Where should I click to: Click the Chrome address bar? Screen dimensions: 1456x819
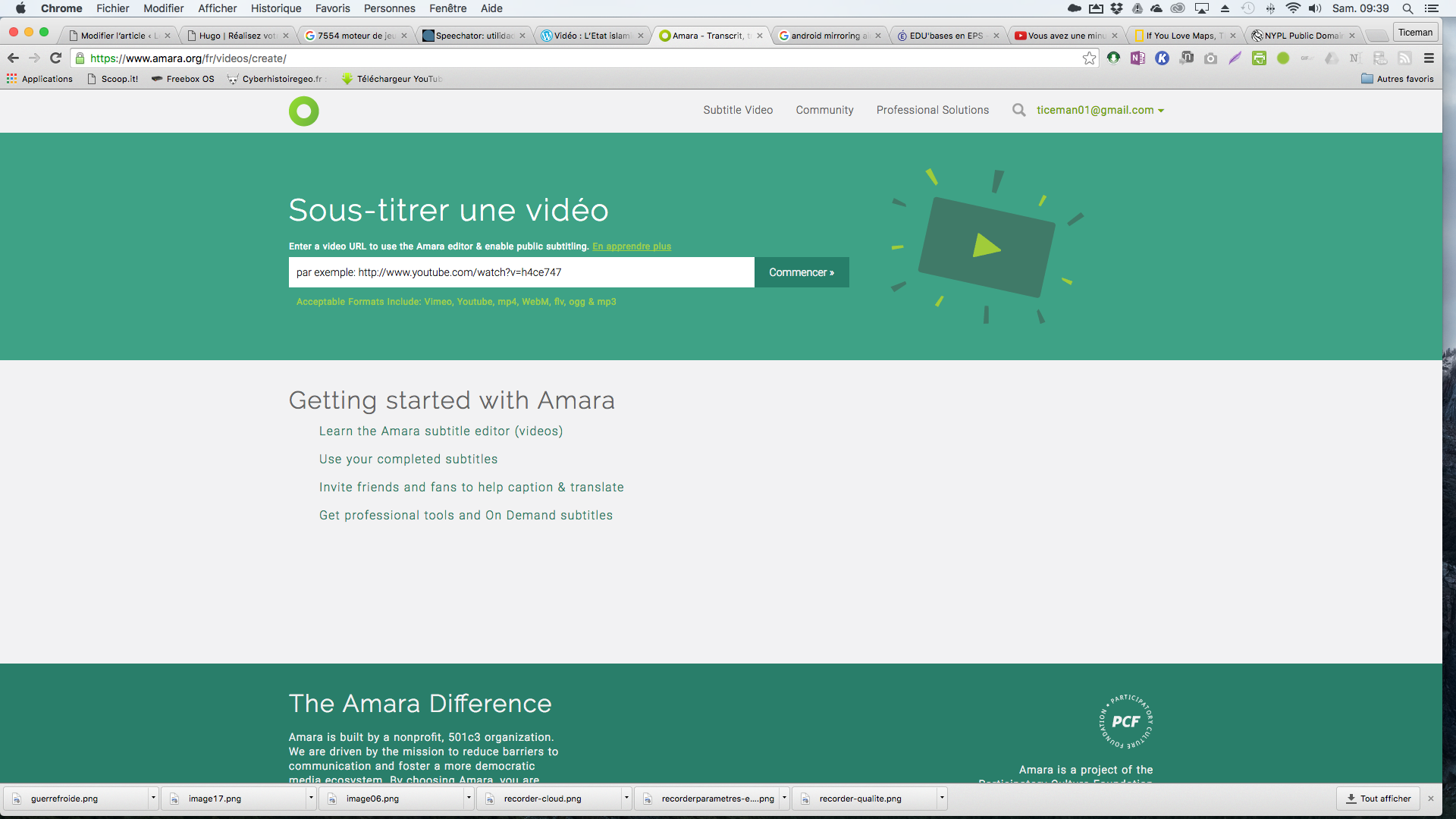point(584,58)
